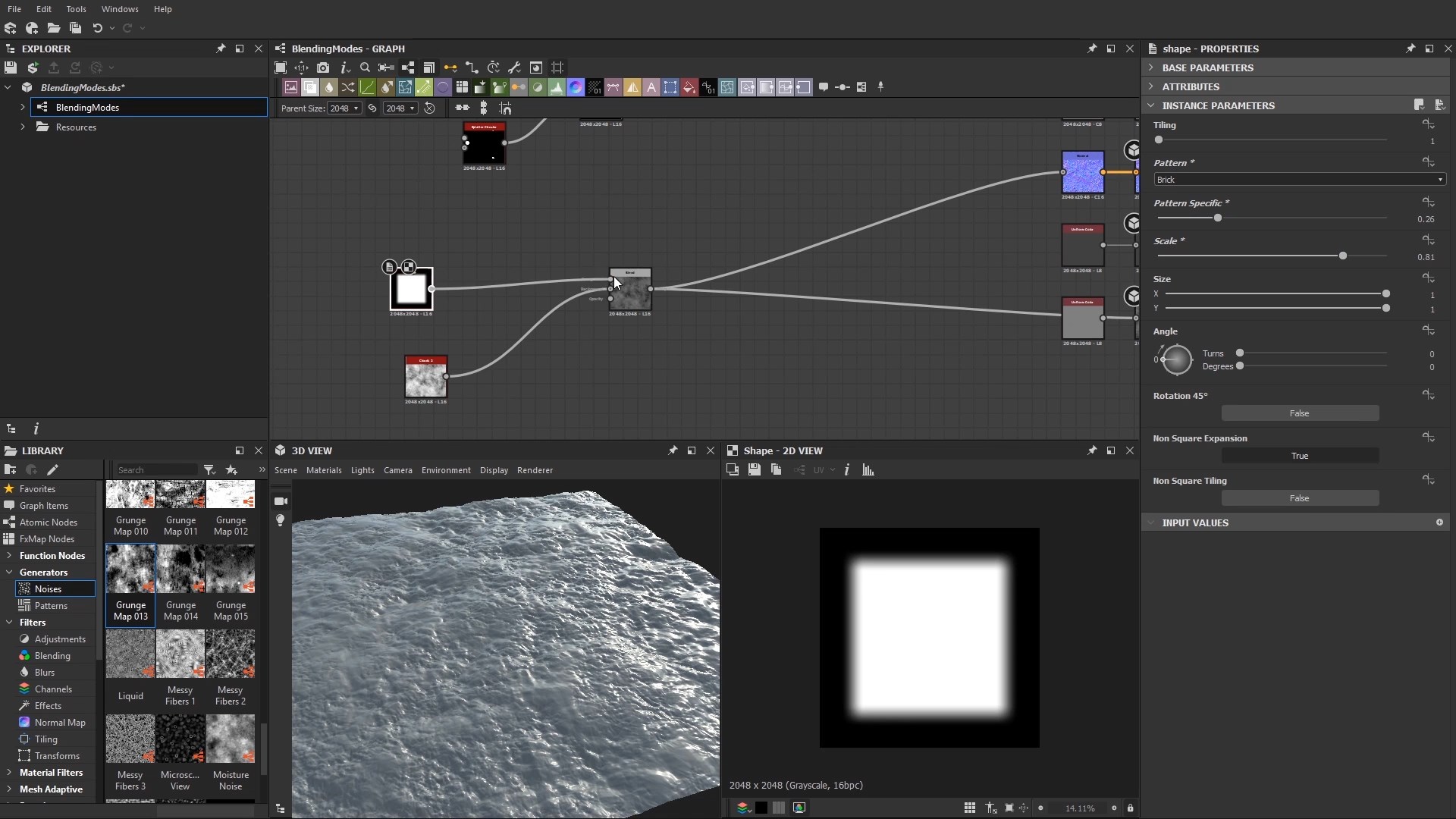Select the Text node tool
This screenshot has height=819, width=1456.
[x=651, y=86]
